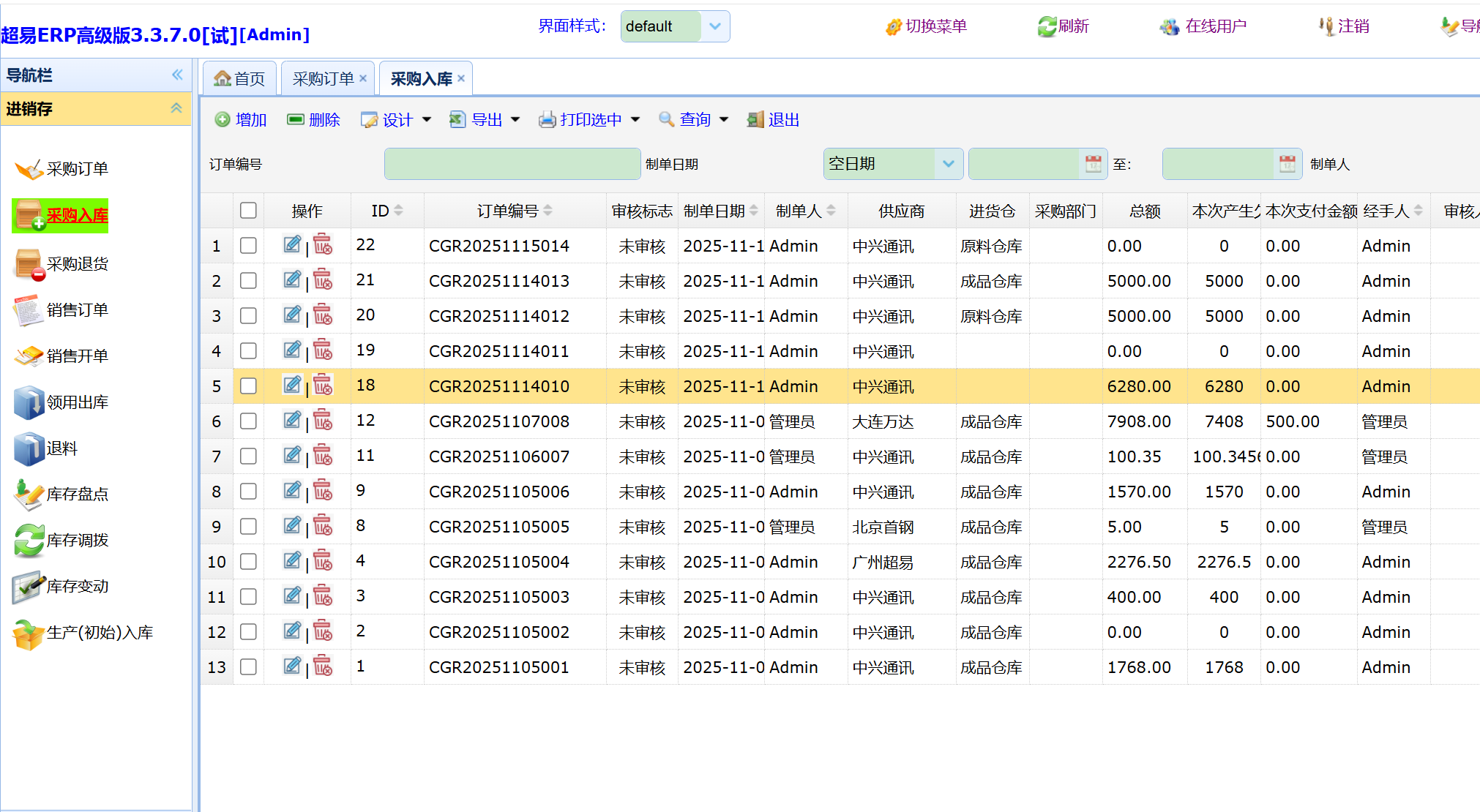
Task: Click the 增加 add button
Action: 241,120
